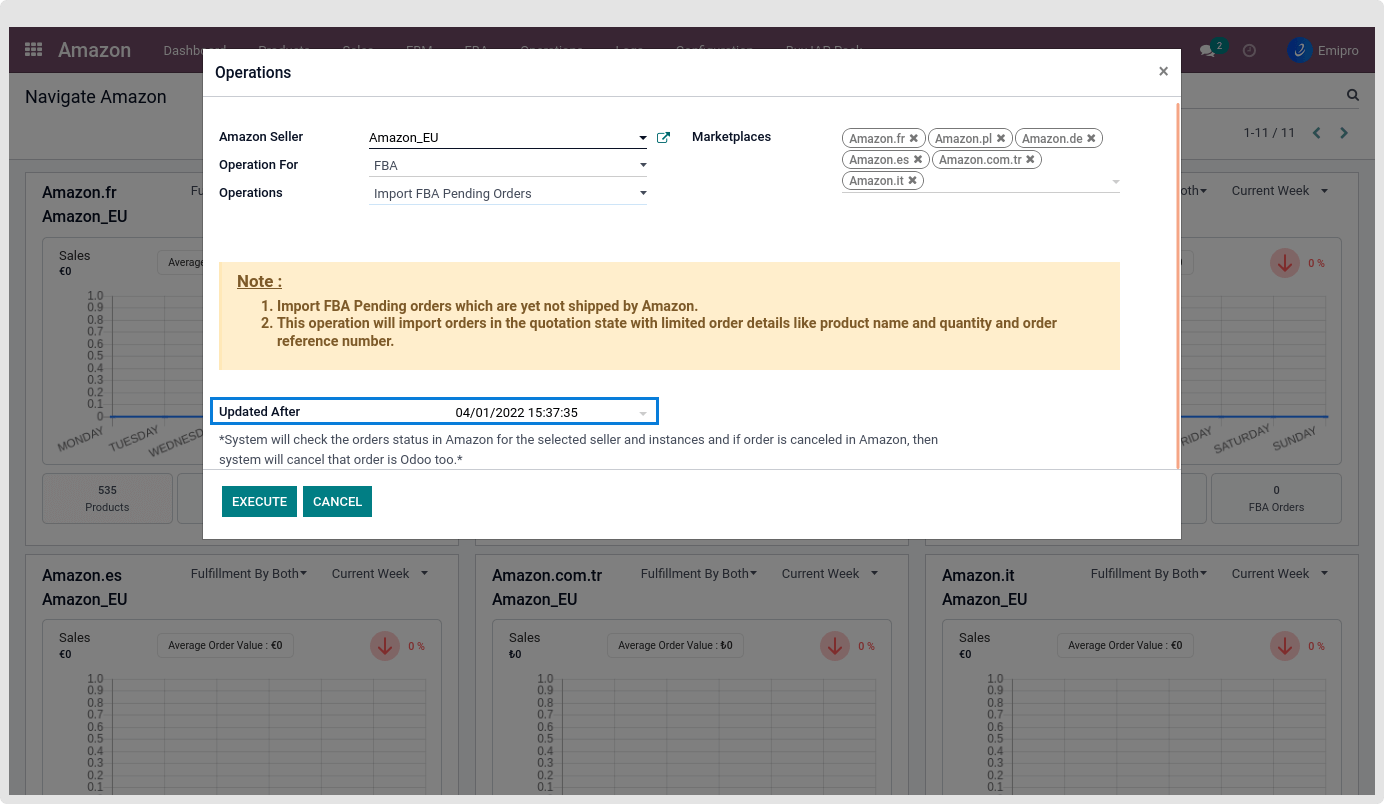Remove the Amazon.de marketplace tag
Image resolution: width=1384 pixels, height=804 pixels.
point(1091,139)
